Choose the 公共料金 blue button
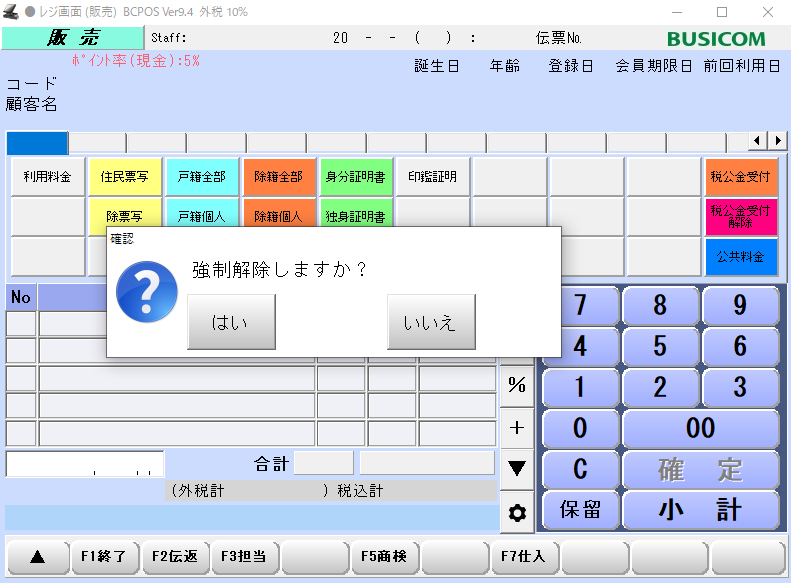Screen dimensions: 791x583 click(740, 257)
